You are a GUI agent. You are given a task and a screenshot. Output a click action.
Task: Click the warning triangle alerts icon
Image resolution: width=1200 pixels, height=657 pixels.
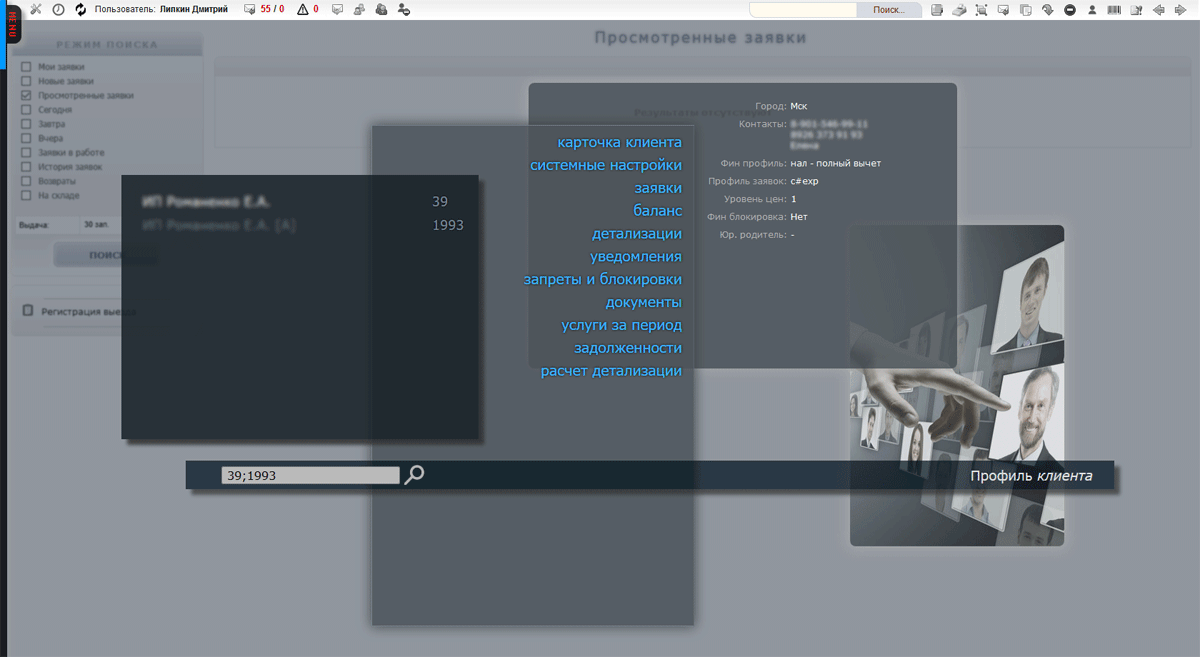coord(303,10)
